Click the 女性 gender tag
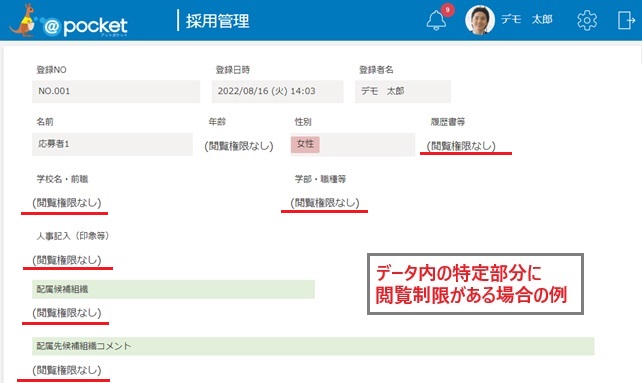Image resolution: width=642 pixels, height=383 pixels. [x=305, y=144]
